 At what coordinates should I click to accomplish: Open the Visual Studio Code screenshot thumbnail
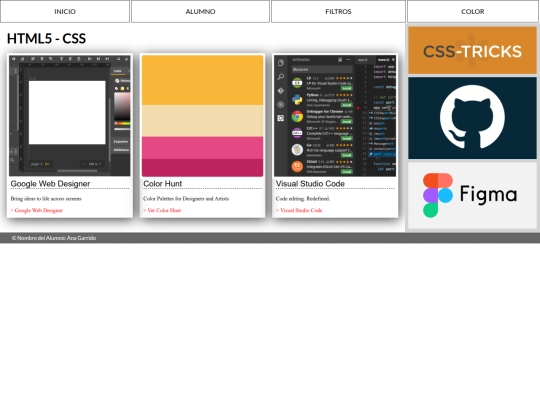click(335, 115)
